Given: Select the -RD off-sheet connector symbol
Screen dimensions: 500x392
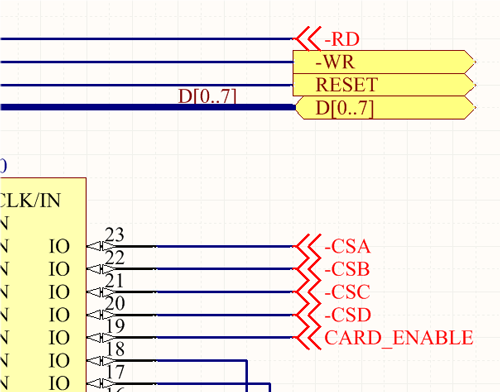Looking at the screenshot, I should pos(307,39).
